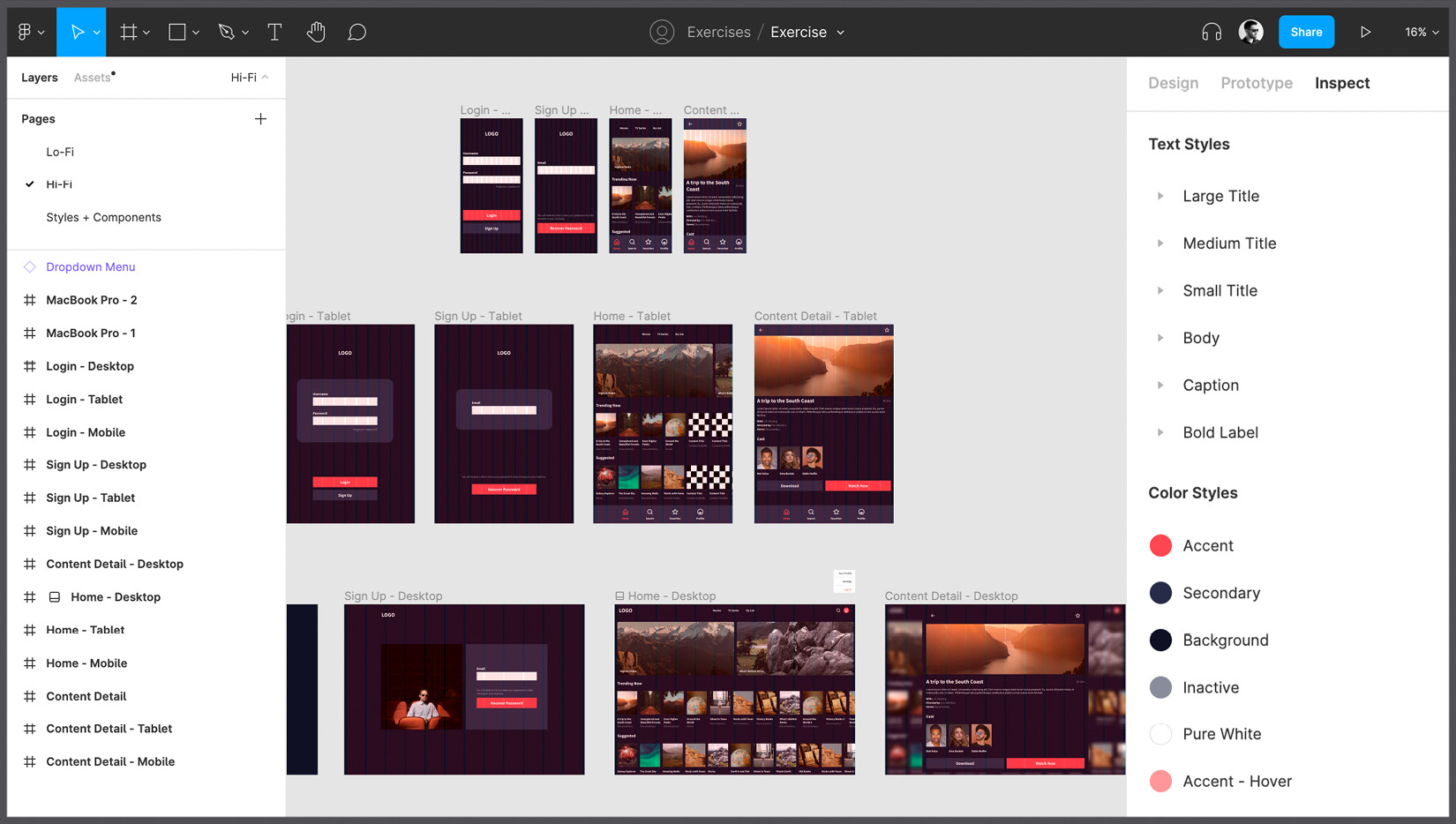
Task: Expand the Bold Label text style
Action: (1160, 432)
